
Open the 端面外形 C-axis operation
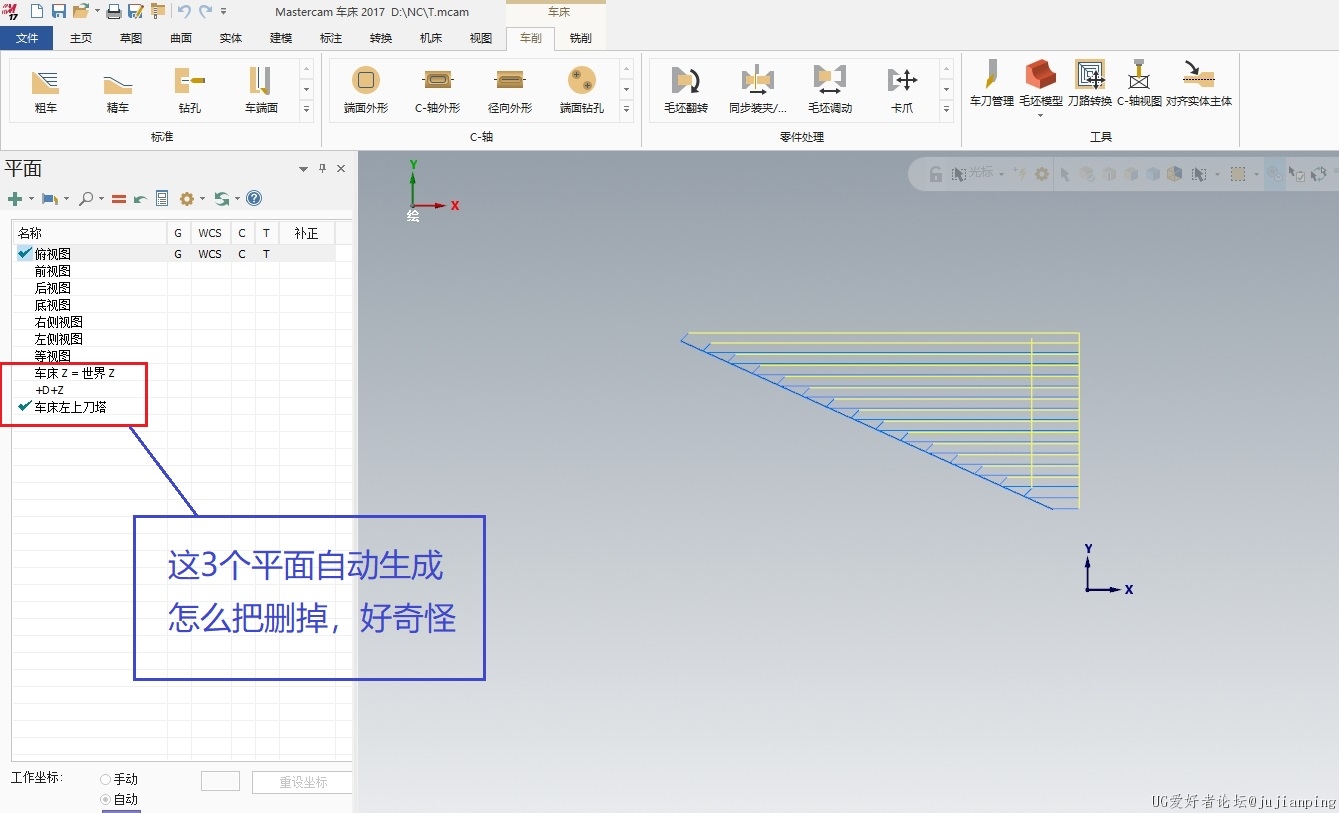pos(366,90)
